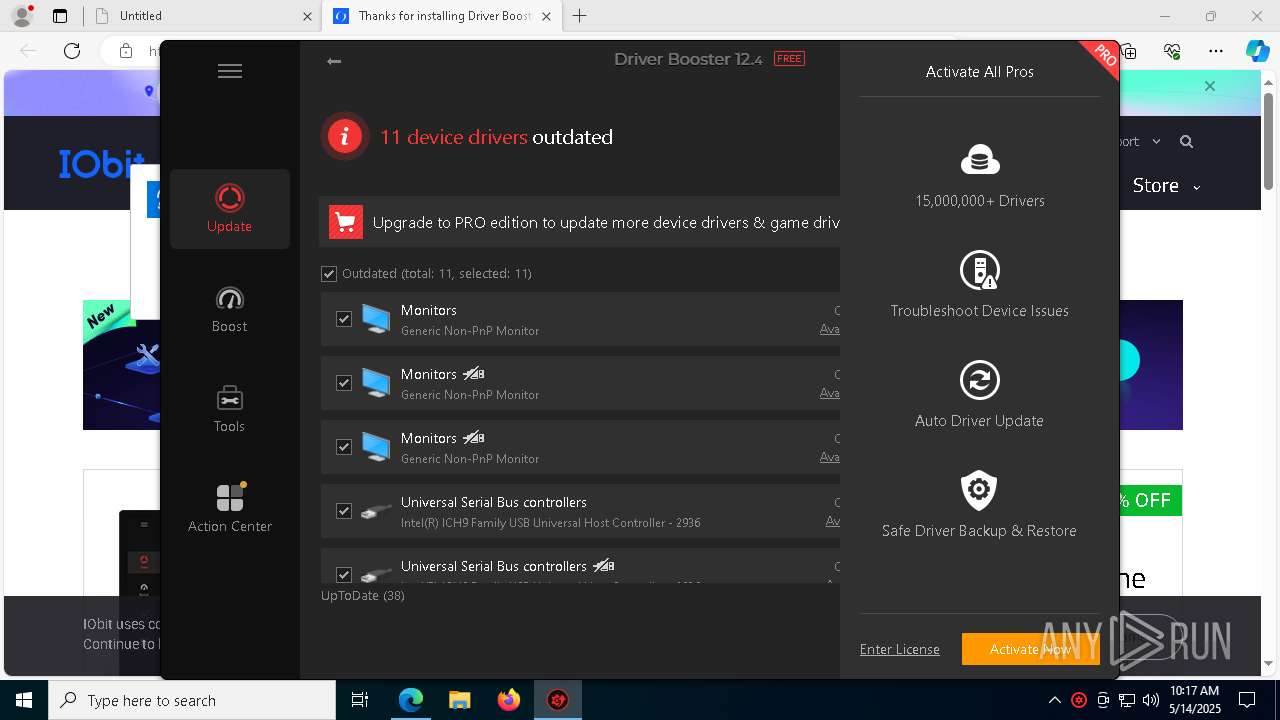Uncheck the second Monitors driver checkbox

[344, 383]
